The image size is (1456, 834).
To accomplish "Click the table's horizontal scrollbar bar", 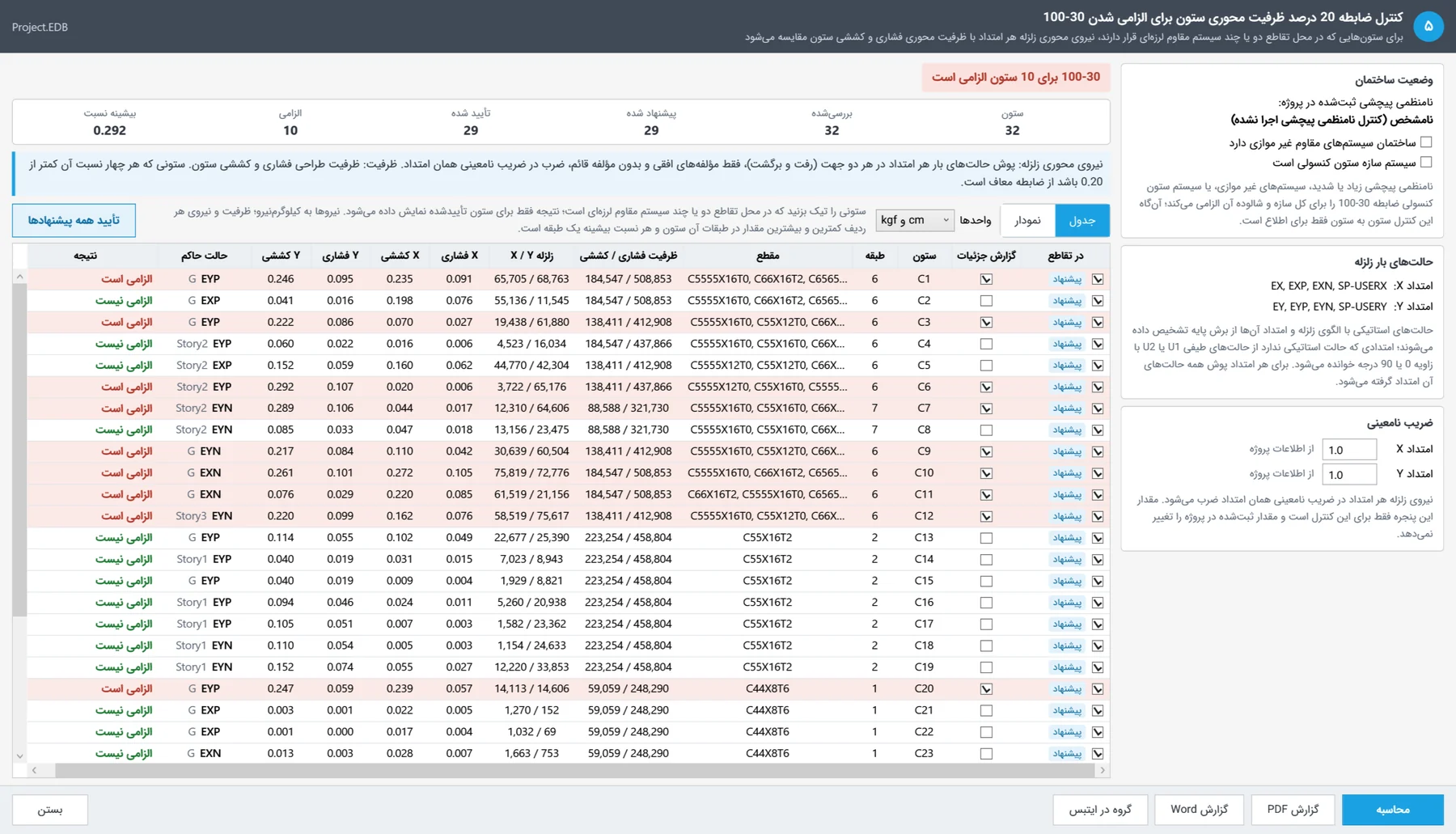I will (x=574, y=771).
